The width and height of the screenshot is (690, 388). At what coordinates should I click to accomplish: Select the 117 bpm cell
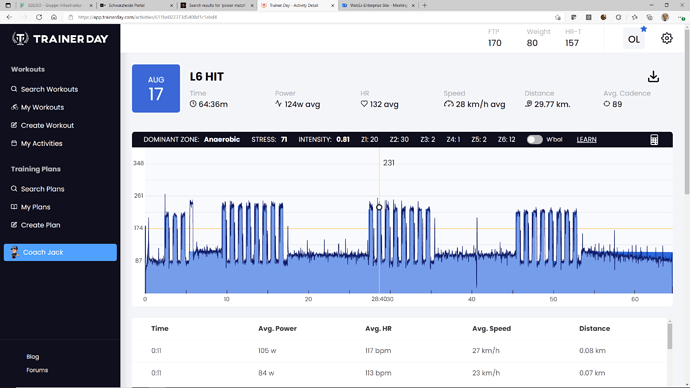click(378, 351)
